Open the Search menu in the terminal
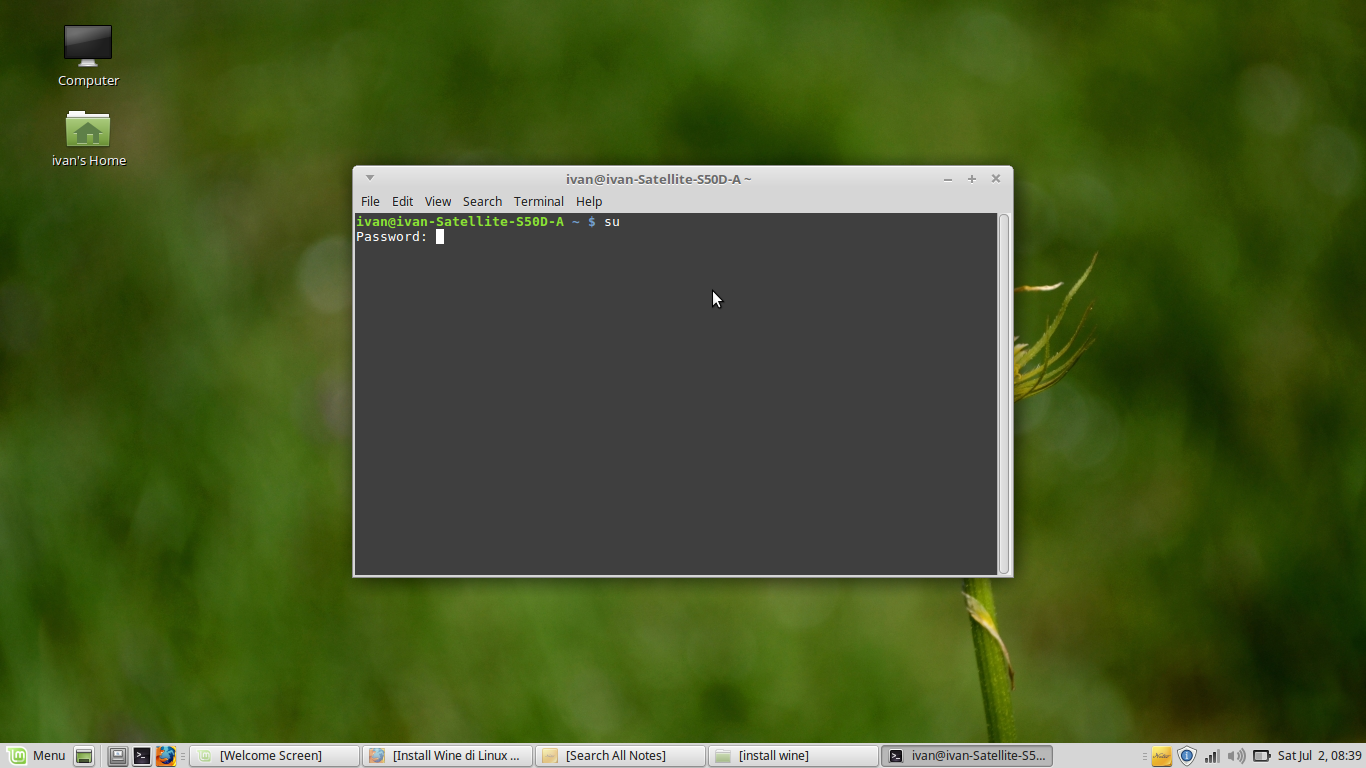The width and height of the screenshot is (1366, 768). pos(482,201)
